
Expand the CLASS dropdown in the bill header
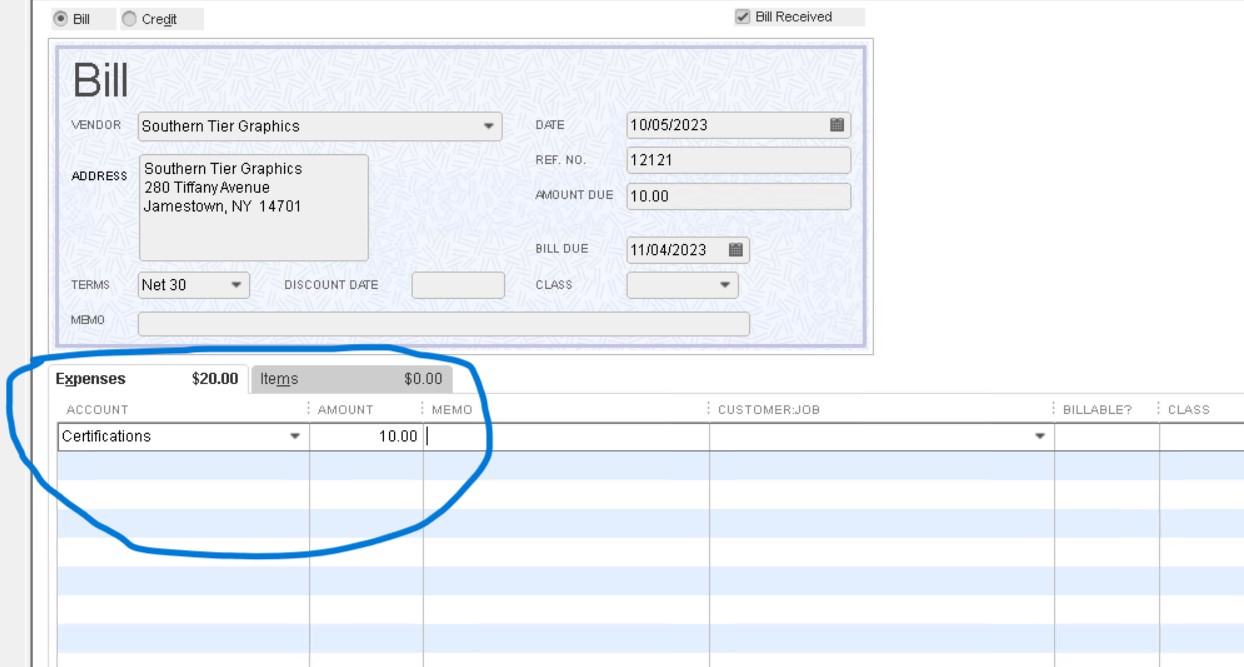[724, 284]
